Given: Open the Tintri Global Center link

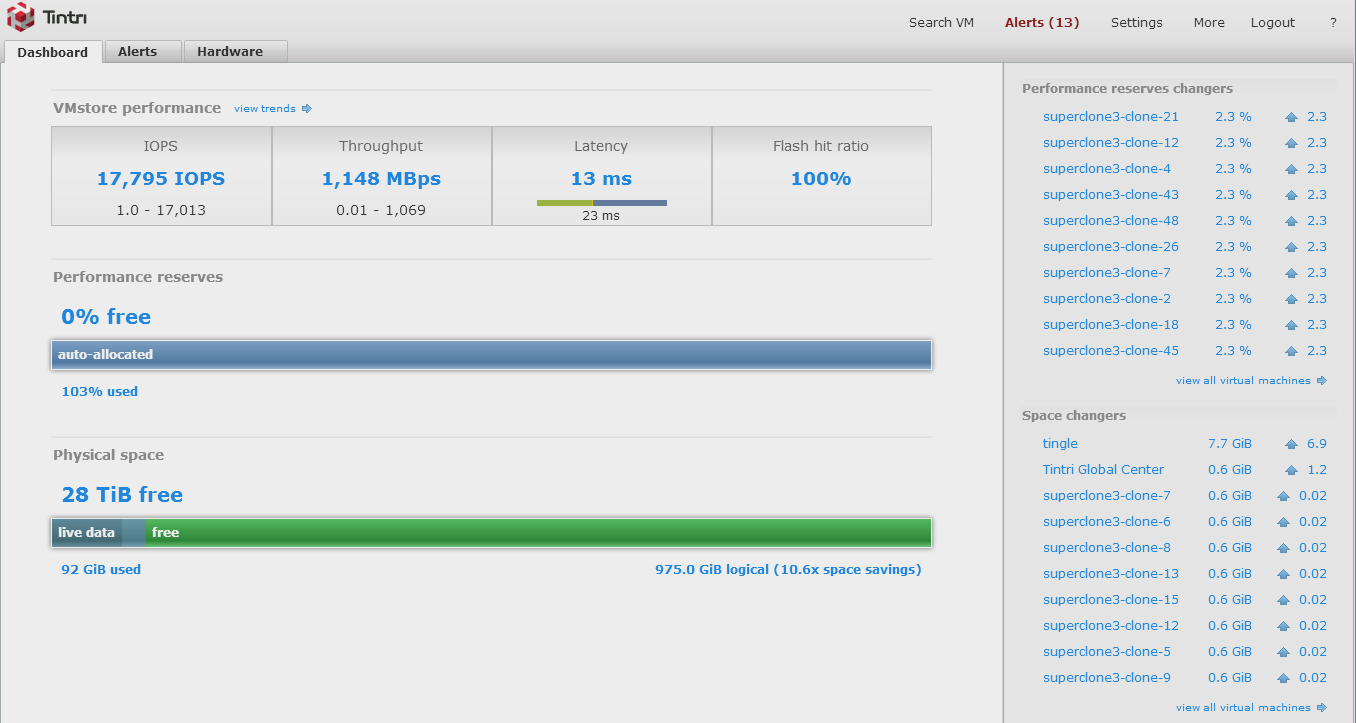Looking at the screenshot, I should 1103,470.
